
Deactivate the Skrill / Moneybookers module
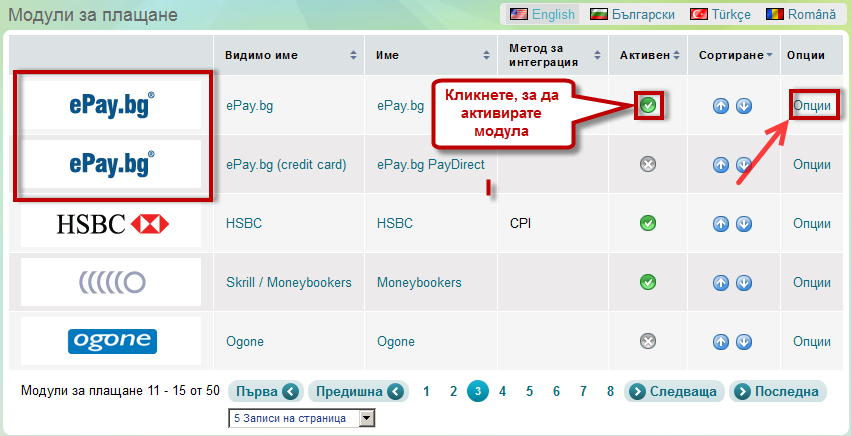click(x=648, y=283)
